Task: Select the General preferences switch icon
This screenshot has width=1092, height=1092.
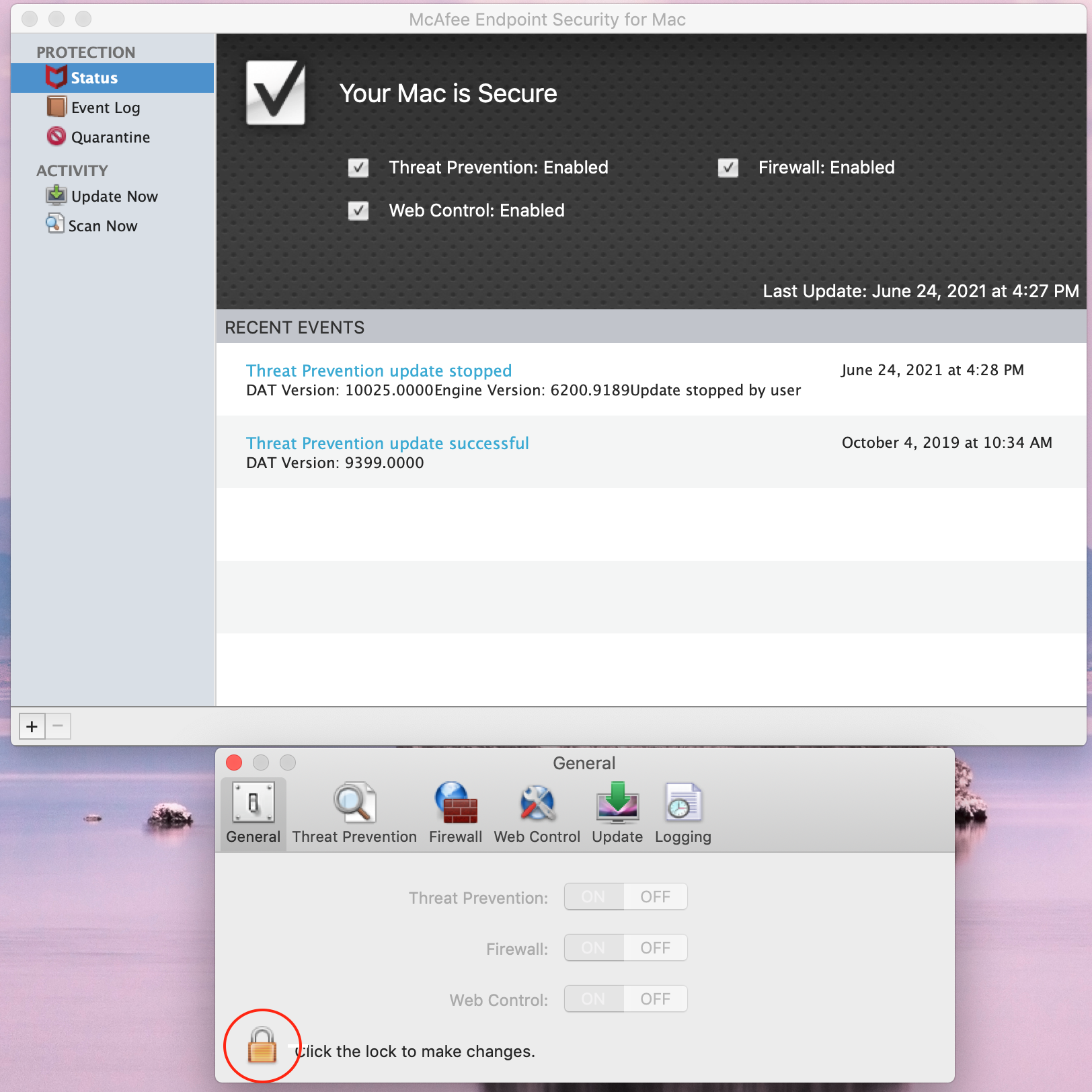Action: click(253, 802)
